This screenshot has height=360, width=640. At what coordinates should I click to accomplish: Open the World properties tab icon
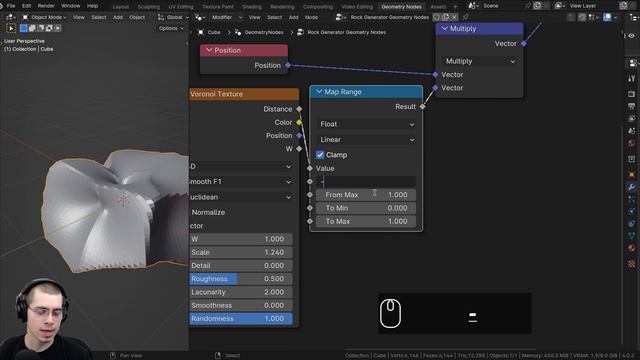(632, 143)
